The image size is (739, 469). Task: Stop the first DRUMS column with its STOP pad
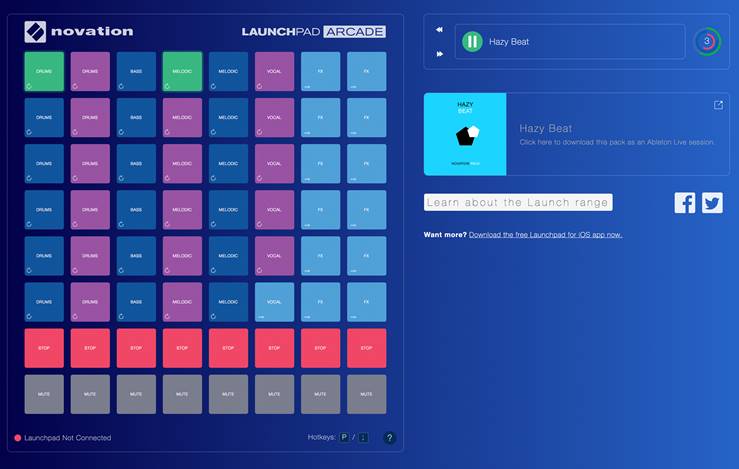tap(44, 348)
